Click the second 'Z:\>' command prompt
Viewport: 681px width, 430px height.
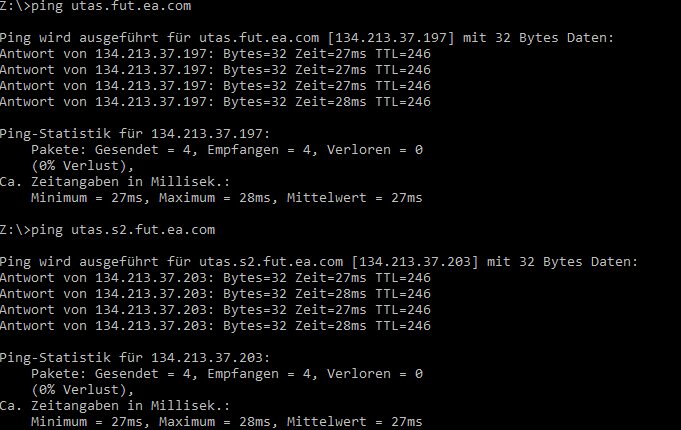tap(14, 230)
